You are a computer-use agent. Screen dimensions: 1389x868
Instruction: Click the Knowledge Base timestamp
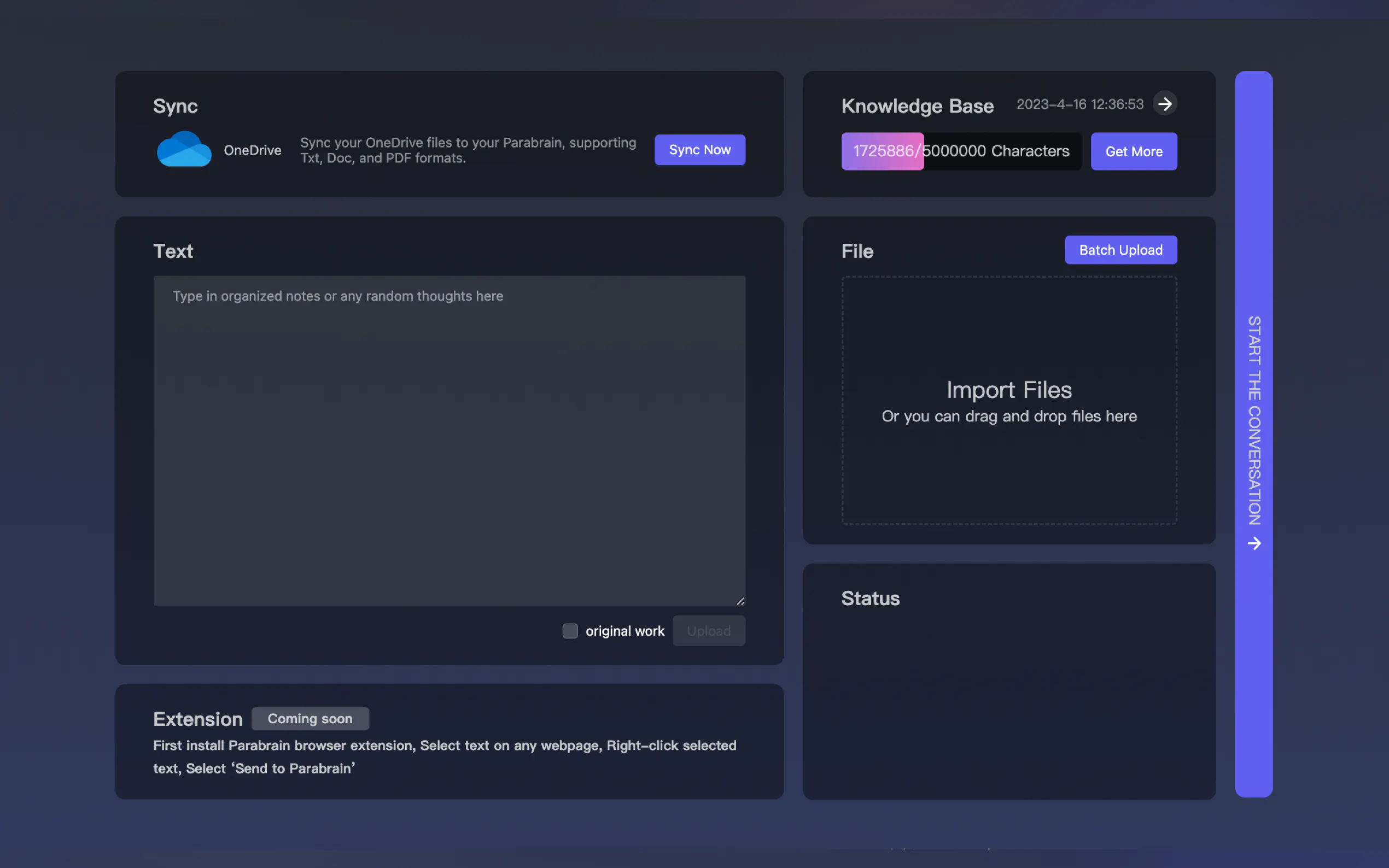pos(1079,104)
